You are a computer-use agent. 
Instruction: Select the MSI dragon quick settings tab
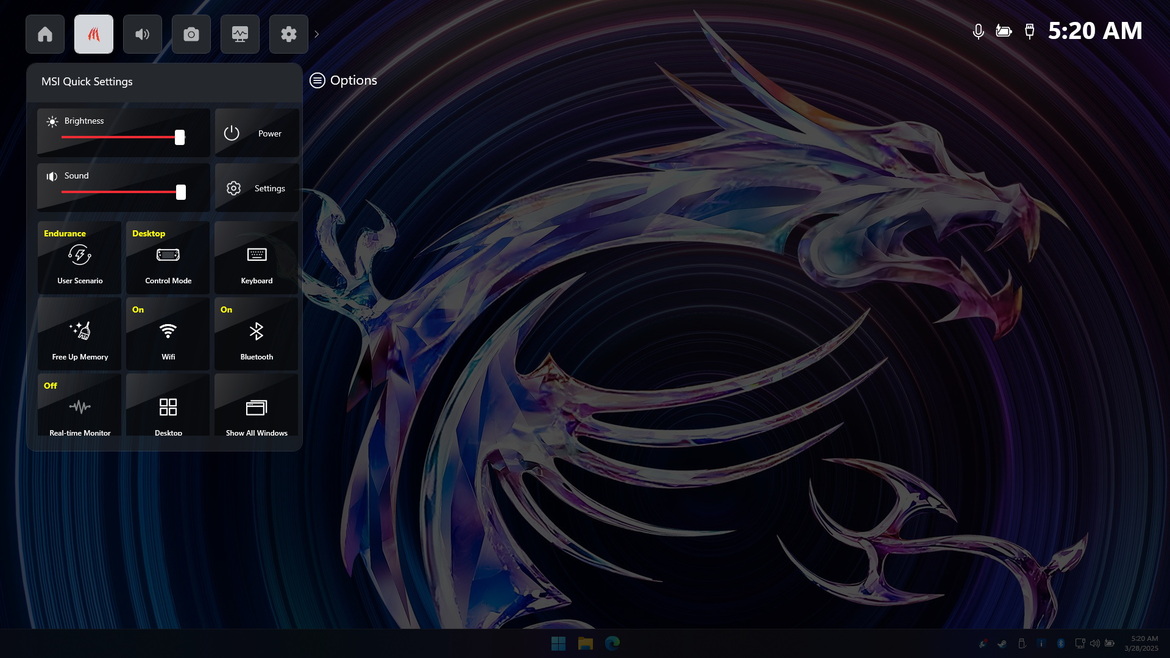pyautogui.click(x=93, y=34)
